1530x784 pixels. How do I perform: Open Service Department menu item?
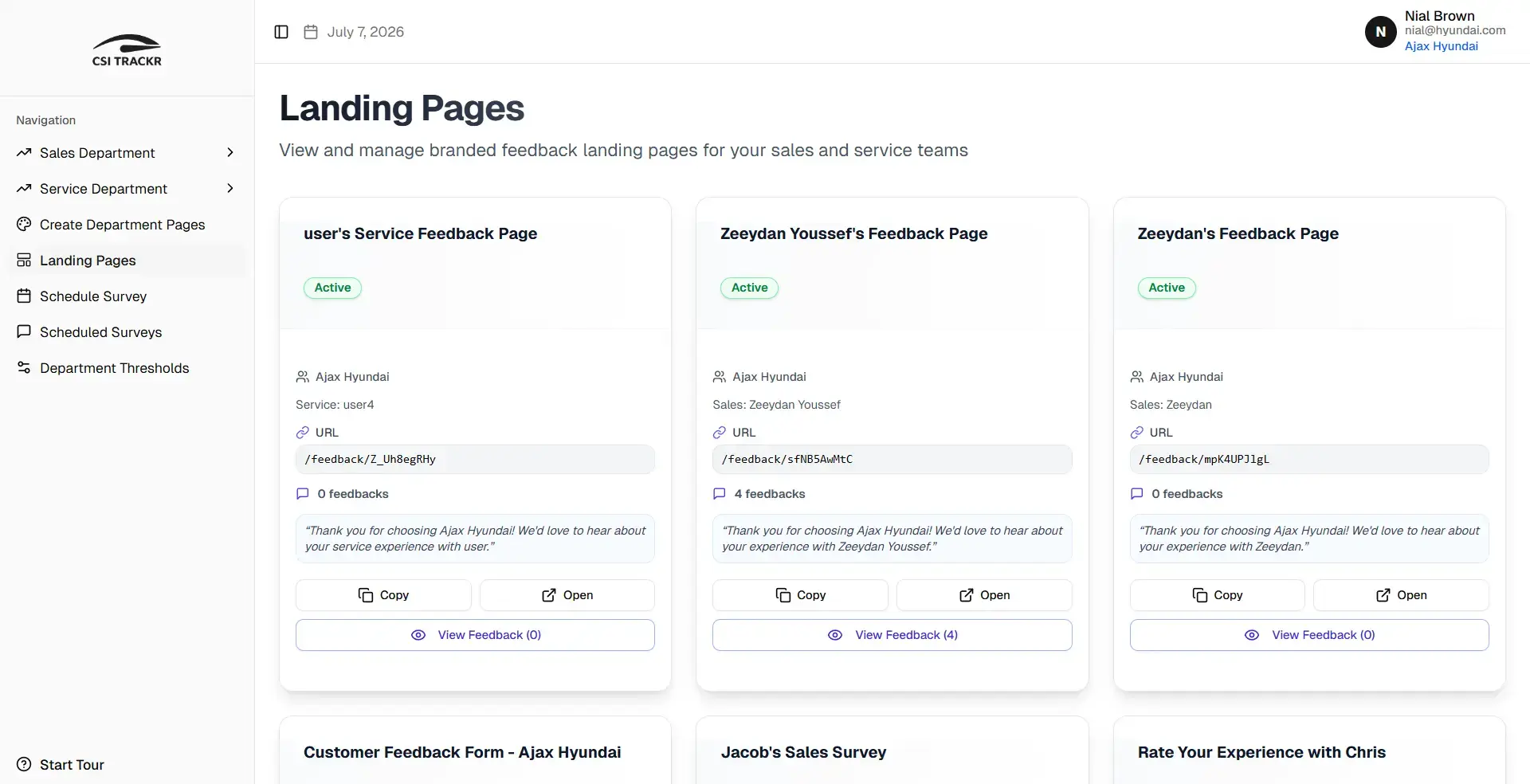(127, 188)
